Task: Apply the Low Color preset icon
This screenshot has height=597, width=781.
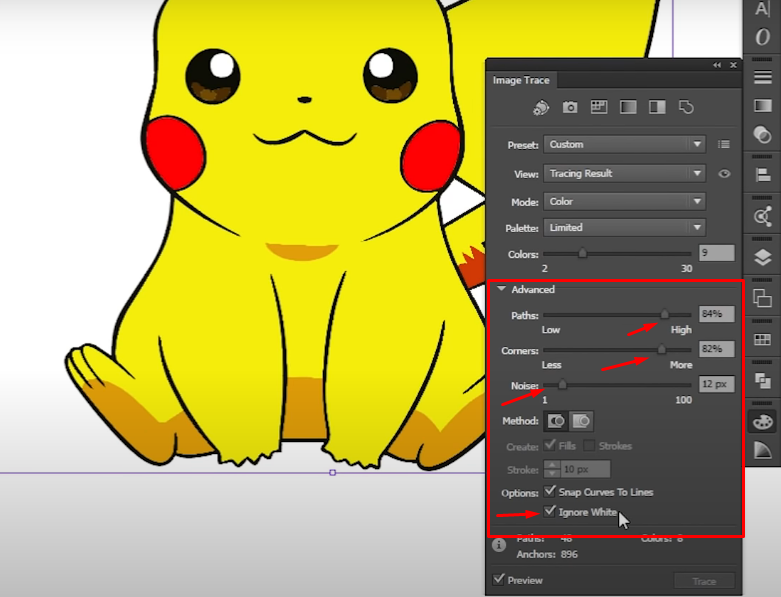Action: click(599, 107)
